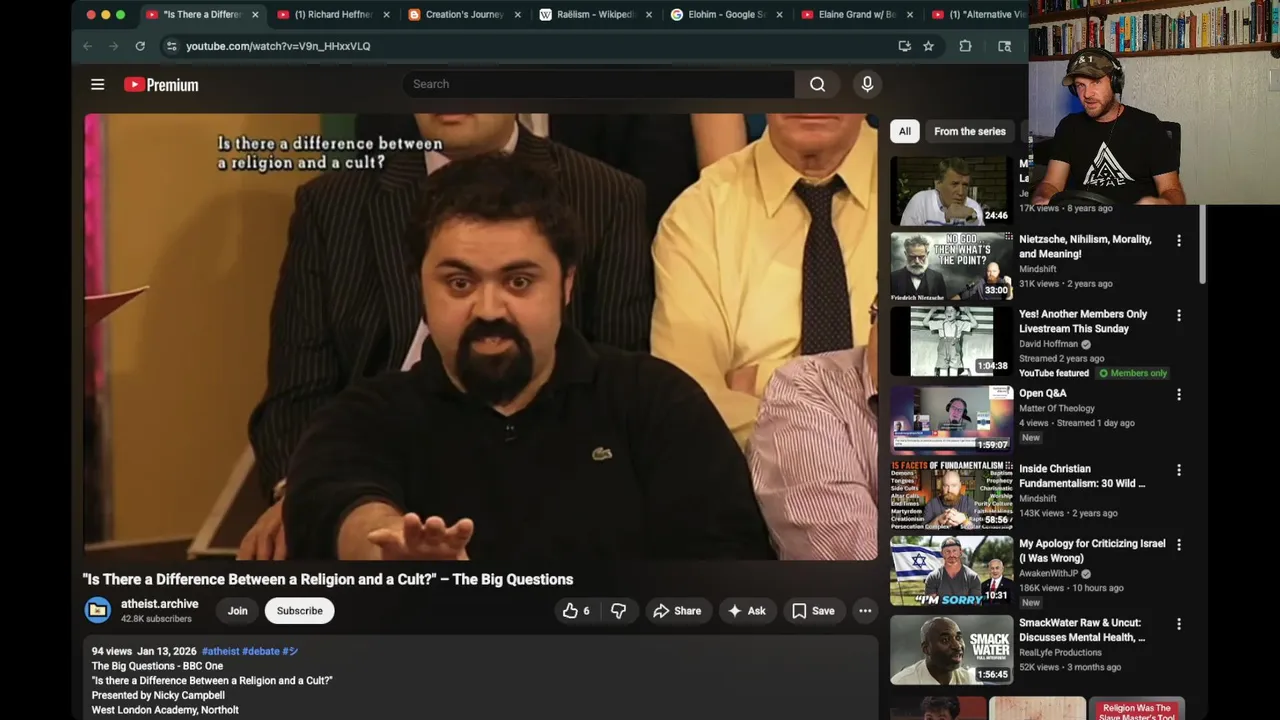Dislike the video with thumbs down

point(618,611)
